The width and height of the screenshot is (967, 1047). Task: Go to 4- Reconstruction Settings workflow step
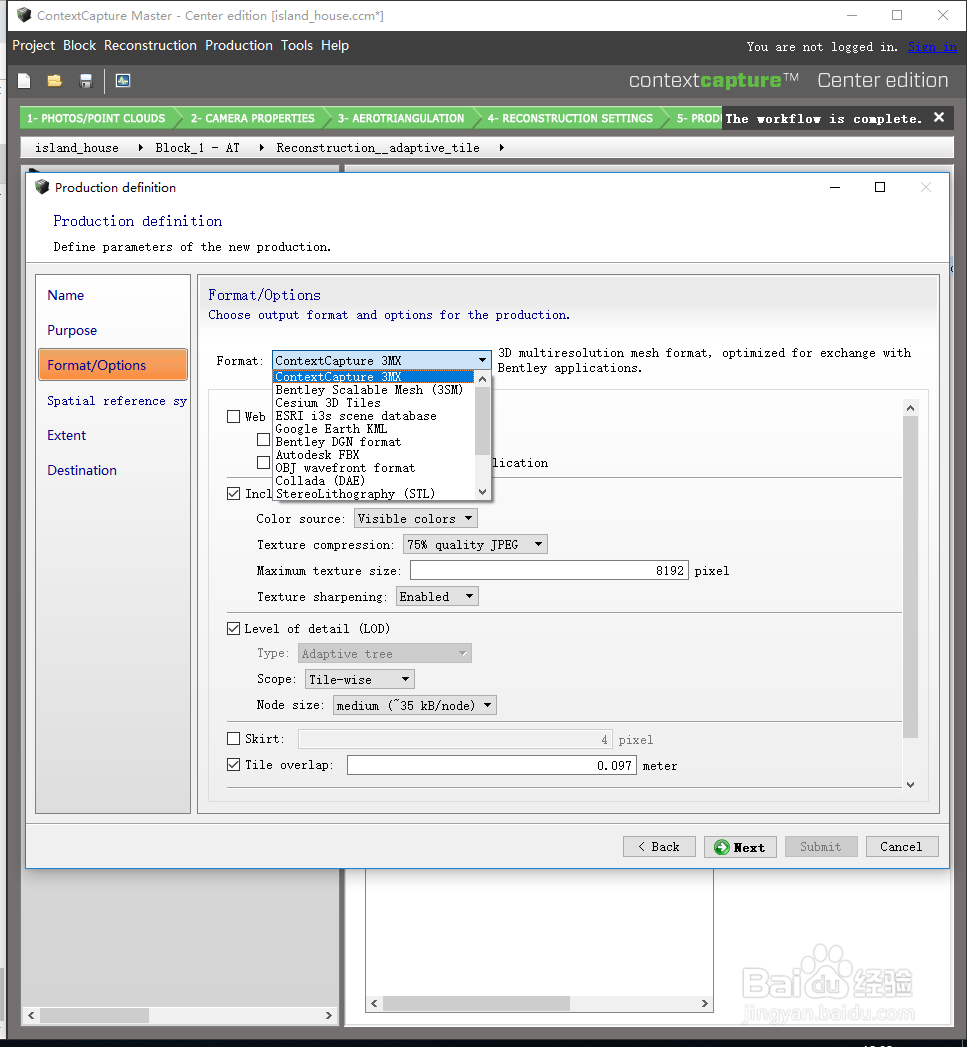pyautogui.click(x=570, y=118)
